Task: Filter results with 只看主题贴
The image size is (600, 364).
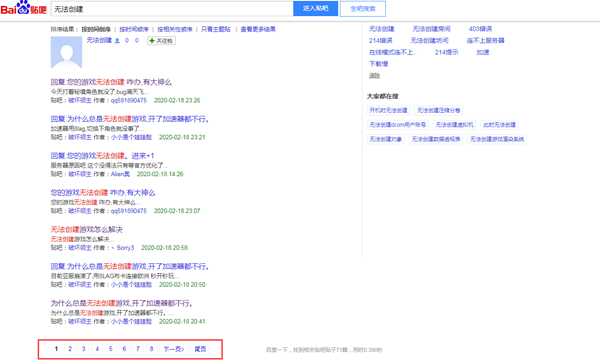Action: [216, 29]
